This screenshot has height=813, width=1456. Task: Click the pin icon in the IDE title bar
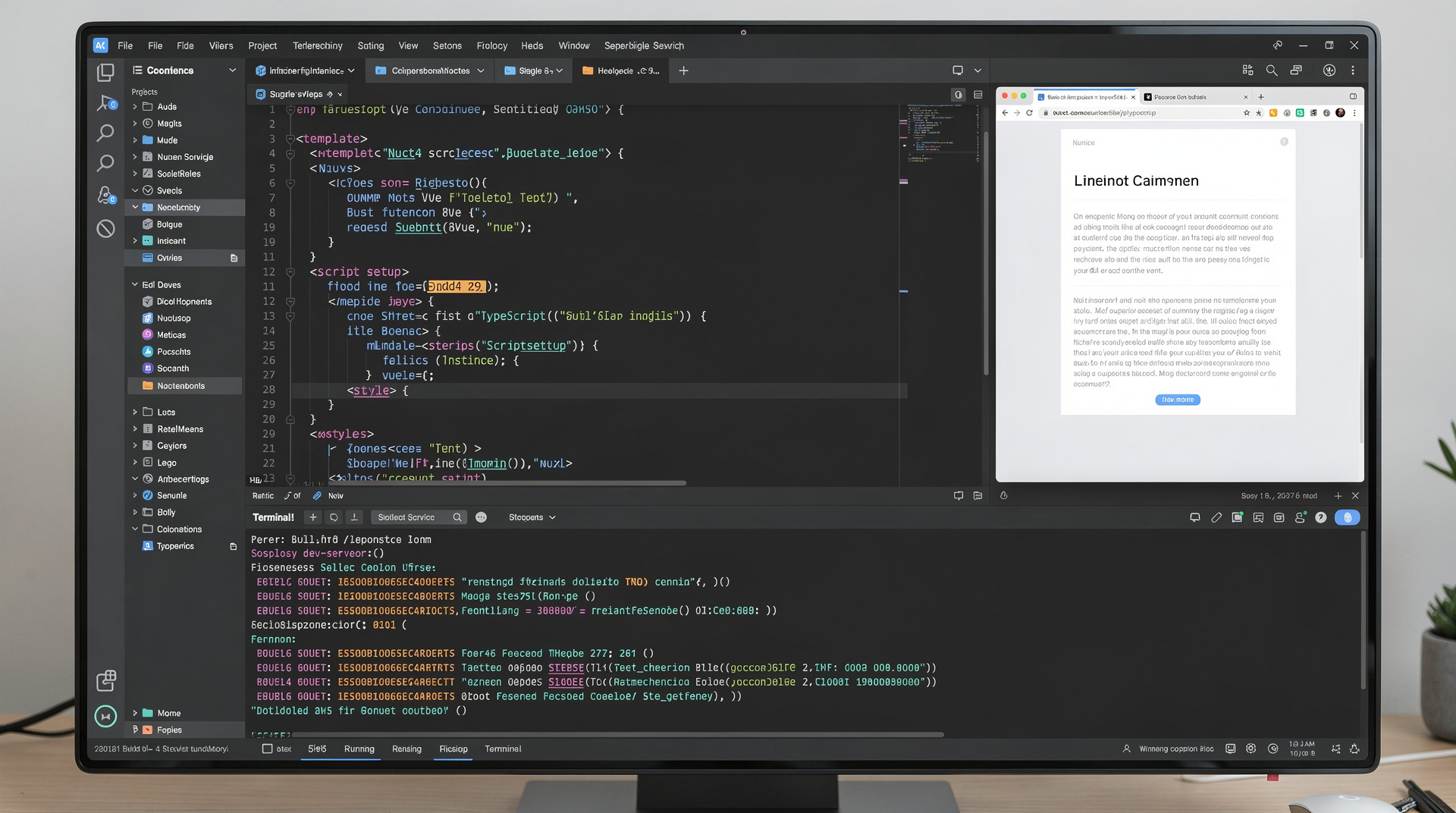[x=1278, y=46]
